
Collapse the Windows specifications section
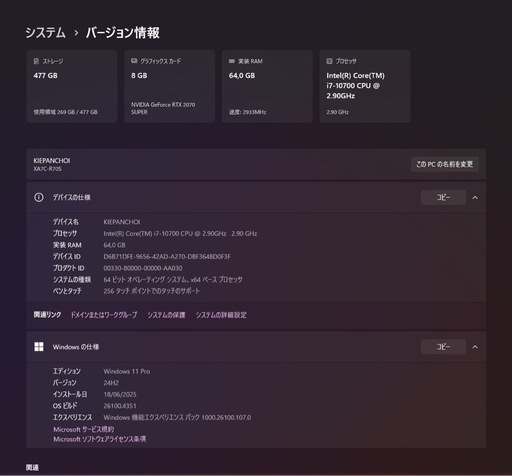pos(475,347)
